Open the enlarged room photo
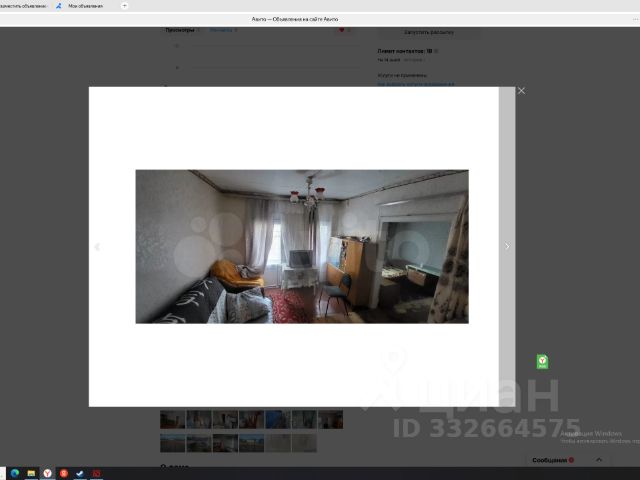Image resolution: width=640 pixels, height=480 pixels. [302, 247]
